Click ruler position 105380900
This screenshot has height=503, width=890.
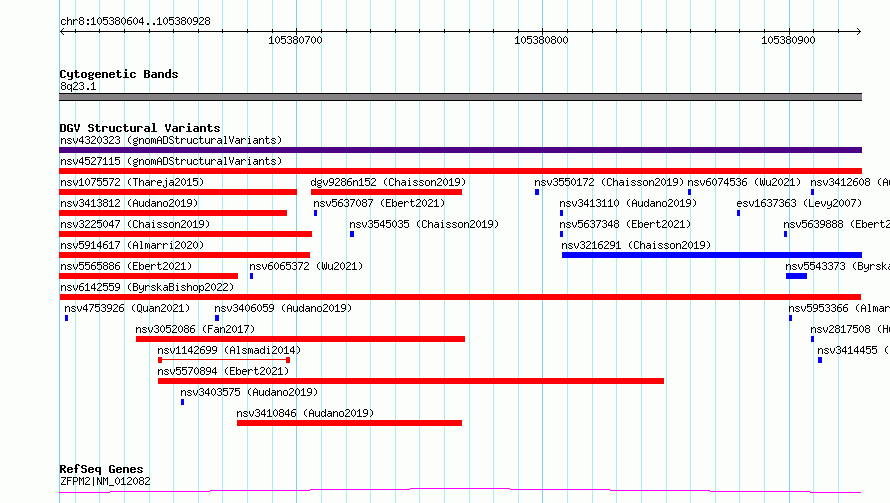click(x=788, y=40)
